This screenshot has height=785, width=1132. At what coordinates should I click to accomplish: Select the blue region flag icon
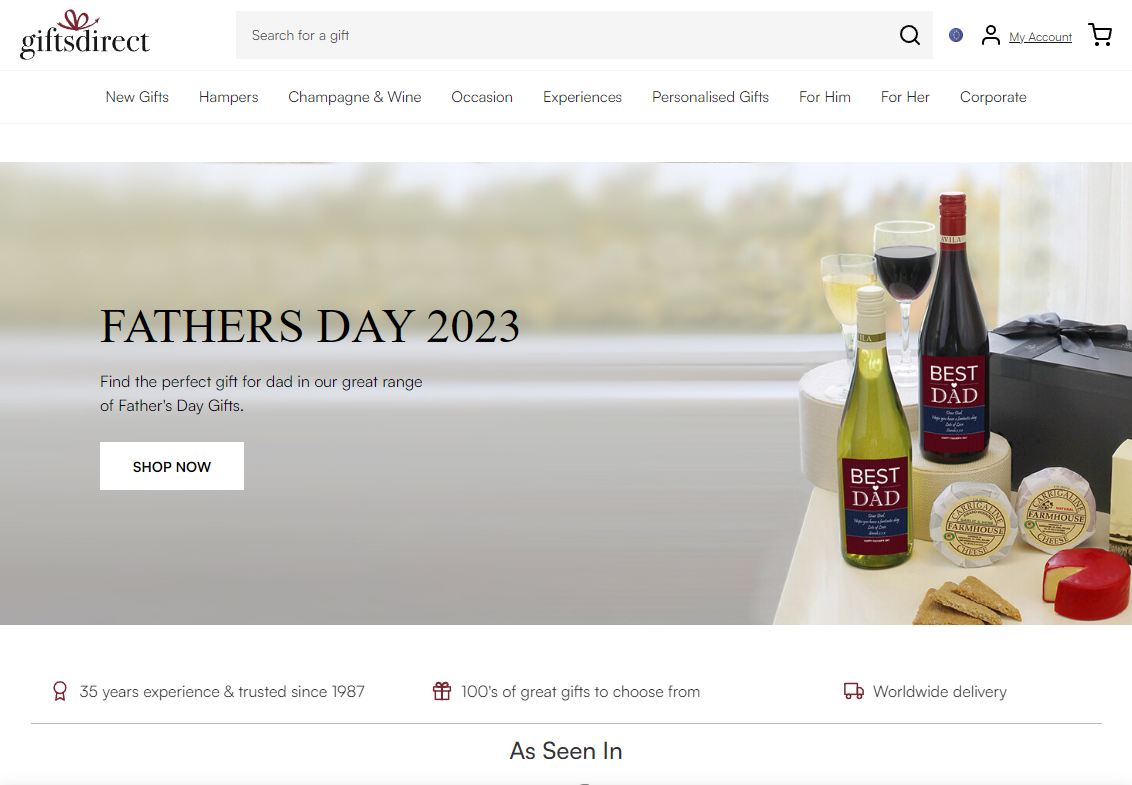(956, 35)
